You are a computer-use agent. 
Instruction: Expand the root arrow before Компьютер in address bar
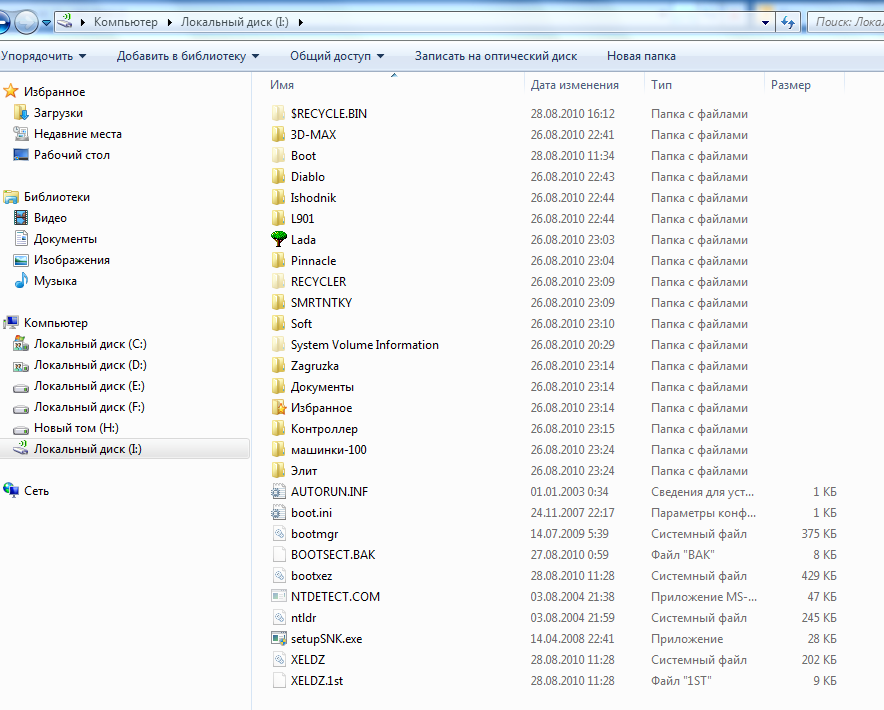point(83,23)
